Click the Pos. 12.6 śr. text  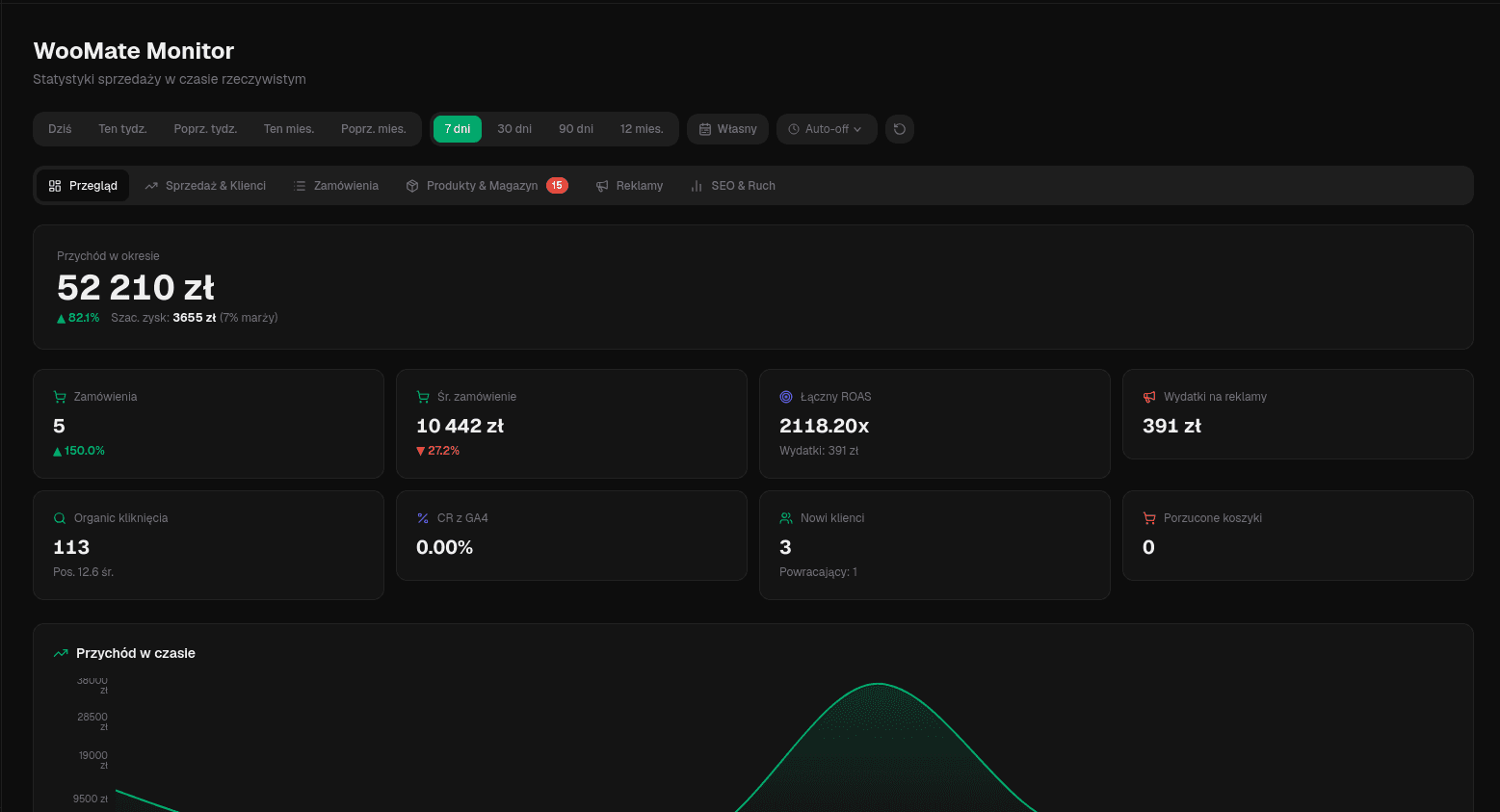click(x=84, y=572)
